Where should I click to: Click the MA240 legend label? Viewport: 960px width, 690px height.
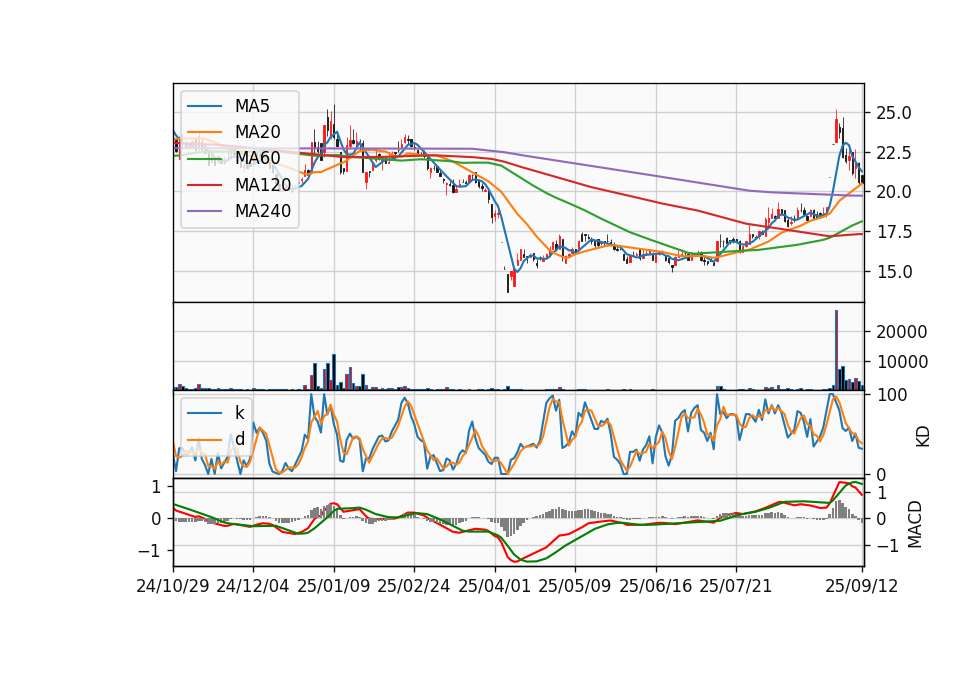(263, 211)
